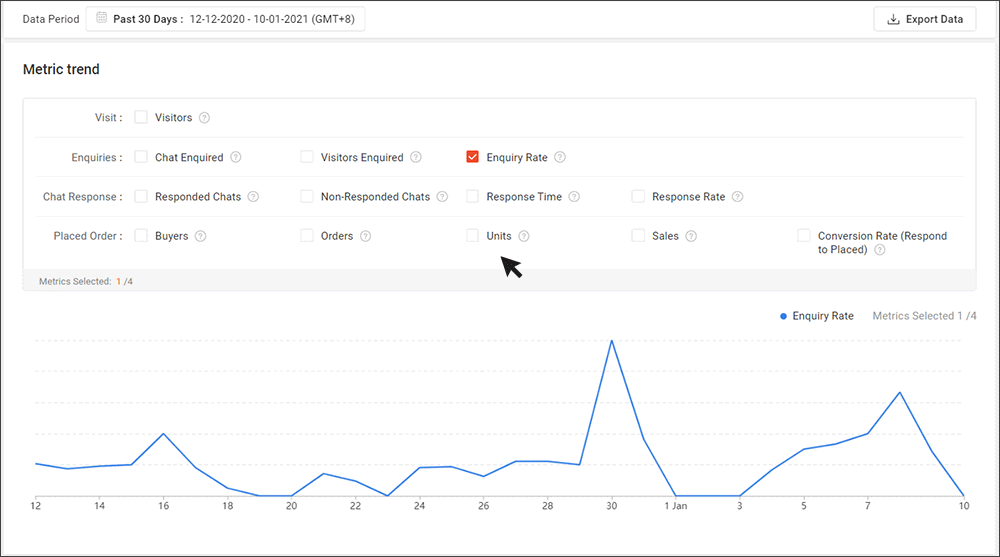The image size is (1000, 557).
Task: Enable the Responded Chats checkbox
Action: (141, 196)
